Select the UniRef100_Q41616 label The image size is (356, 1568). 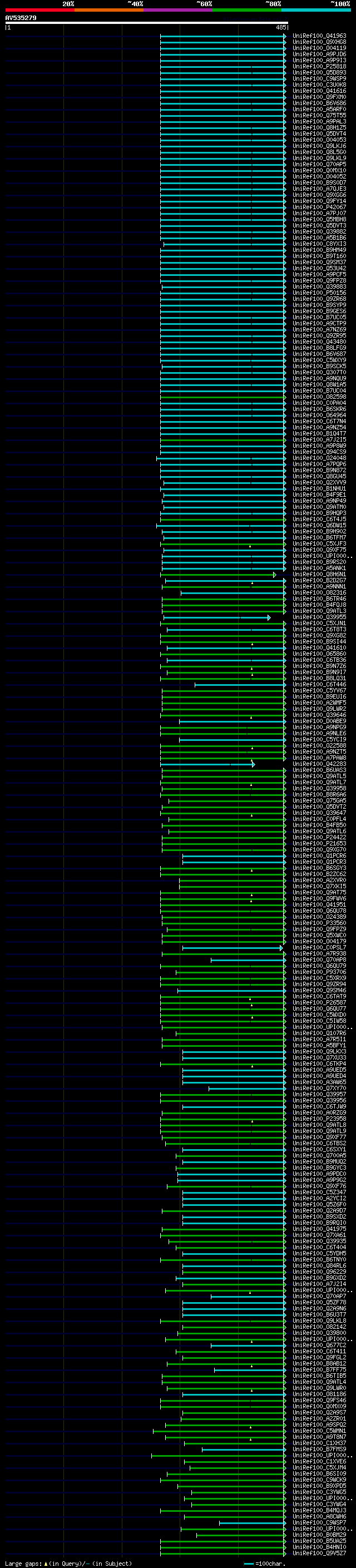pyautogui.click(x=319, y=91)
